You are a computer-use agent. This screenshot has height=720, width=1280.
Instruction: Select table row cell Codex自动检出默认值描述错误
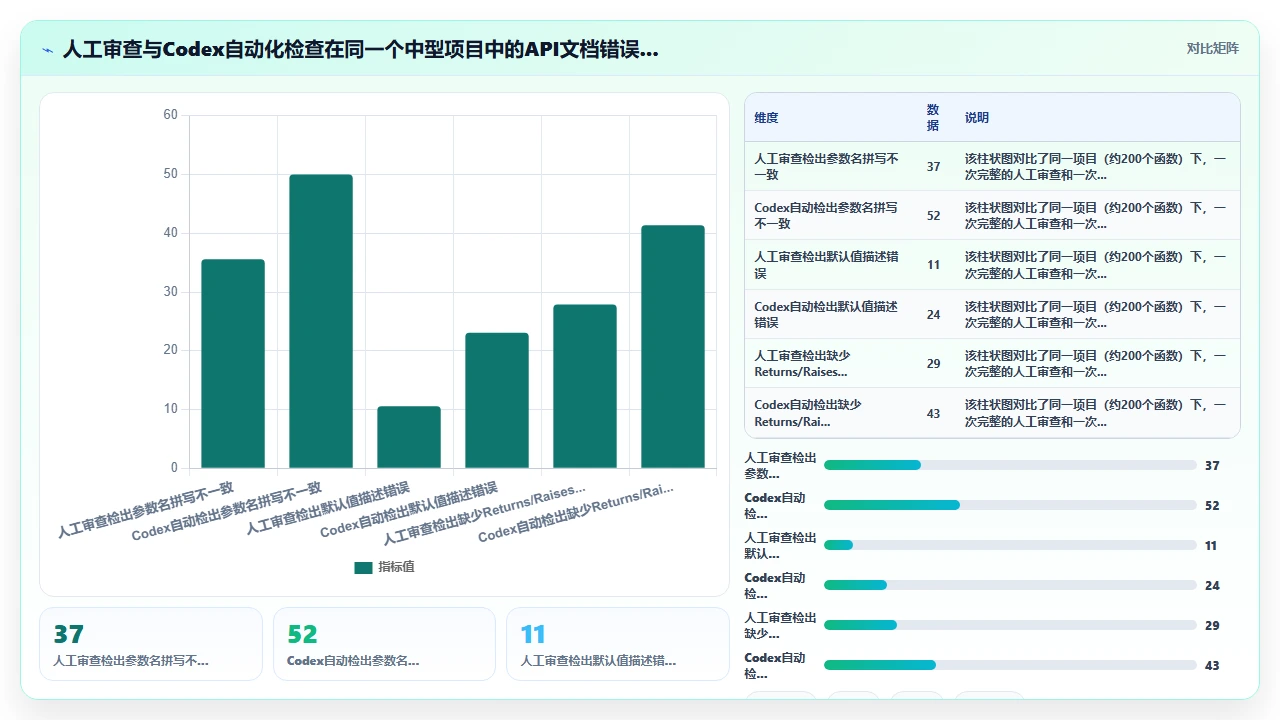click(x=829, y=314)
